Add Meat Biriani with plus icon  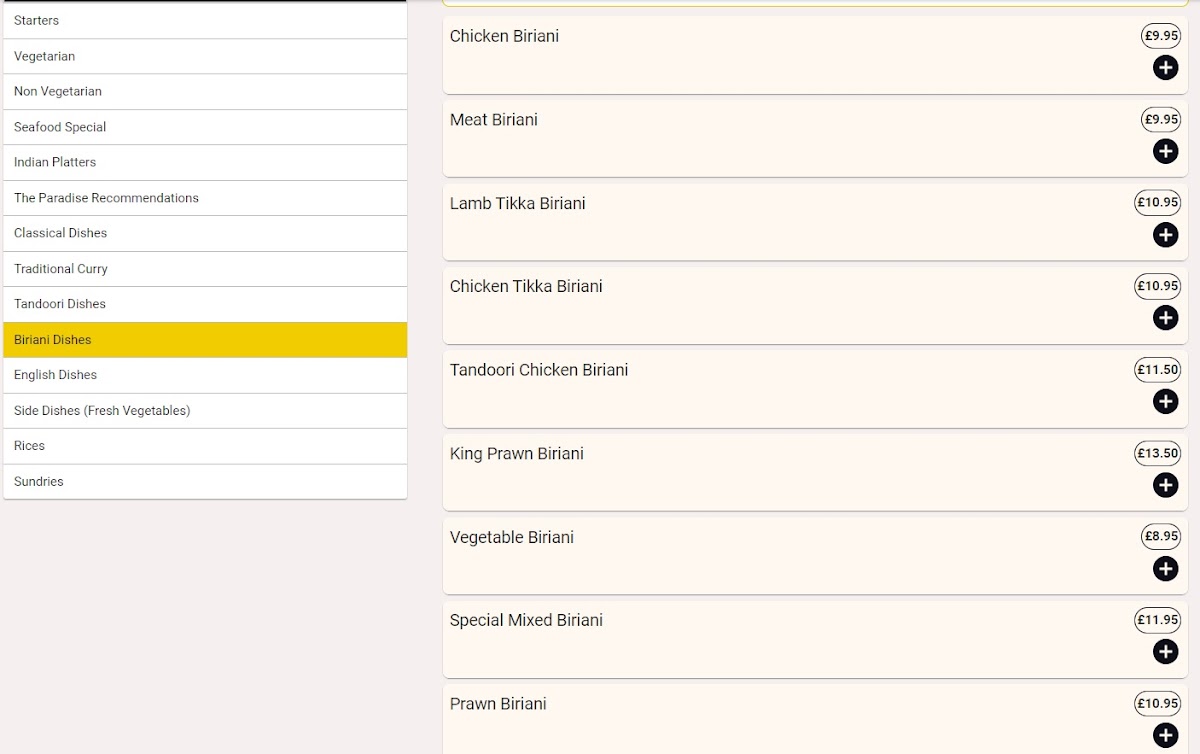pos(1165,151)
